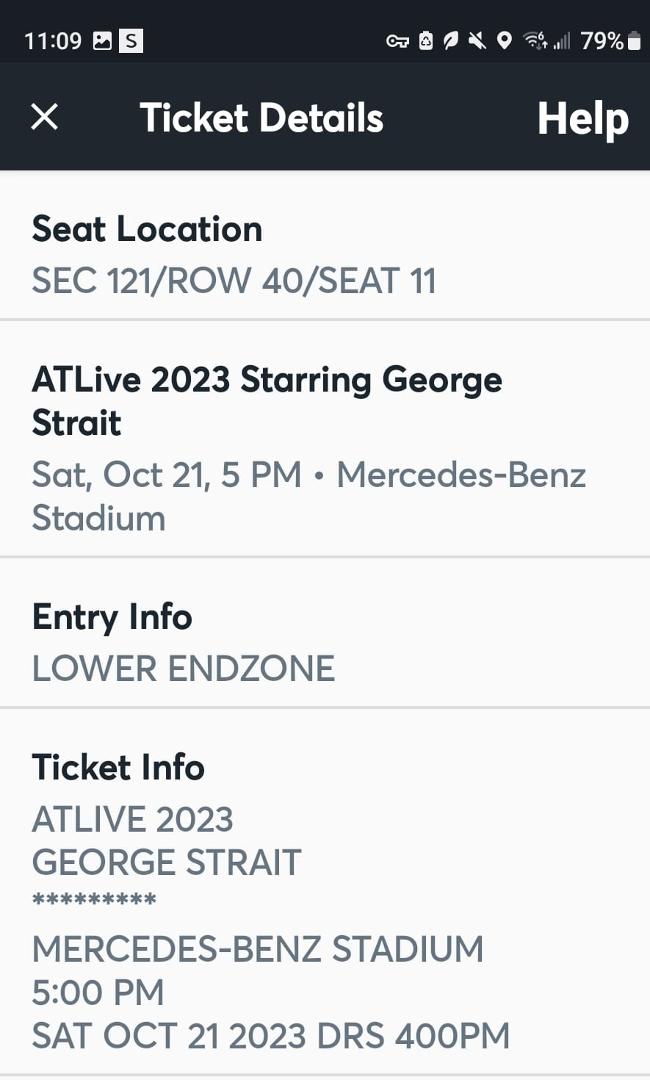Tap the S app notification icon
This screenshot has width=650, height=1080.
[x=131, y=41]
